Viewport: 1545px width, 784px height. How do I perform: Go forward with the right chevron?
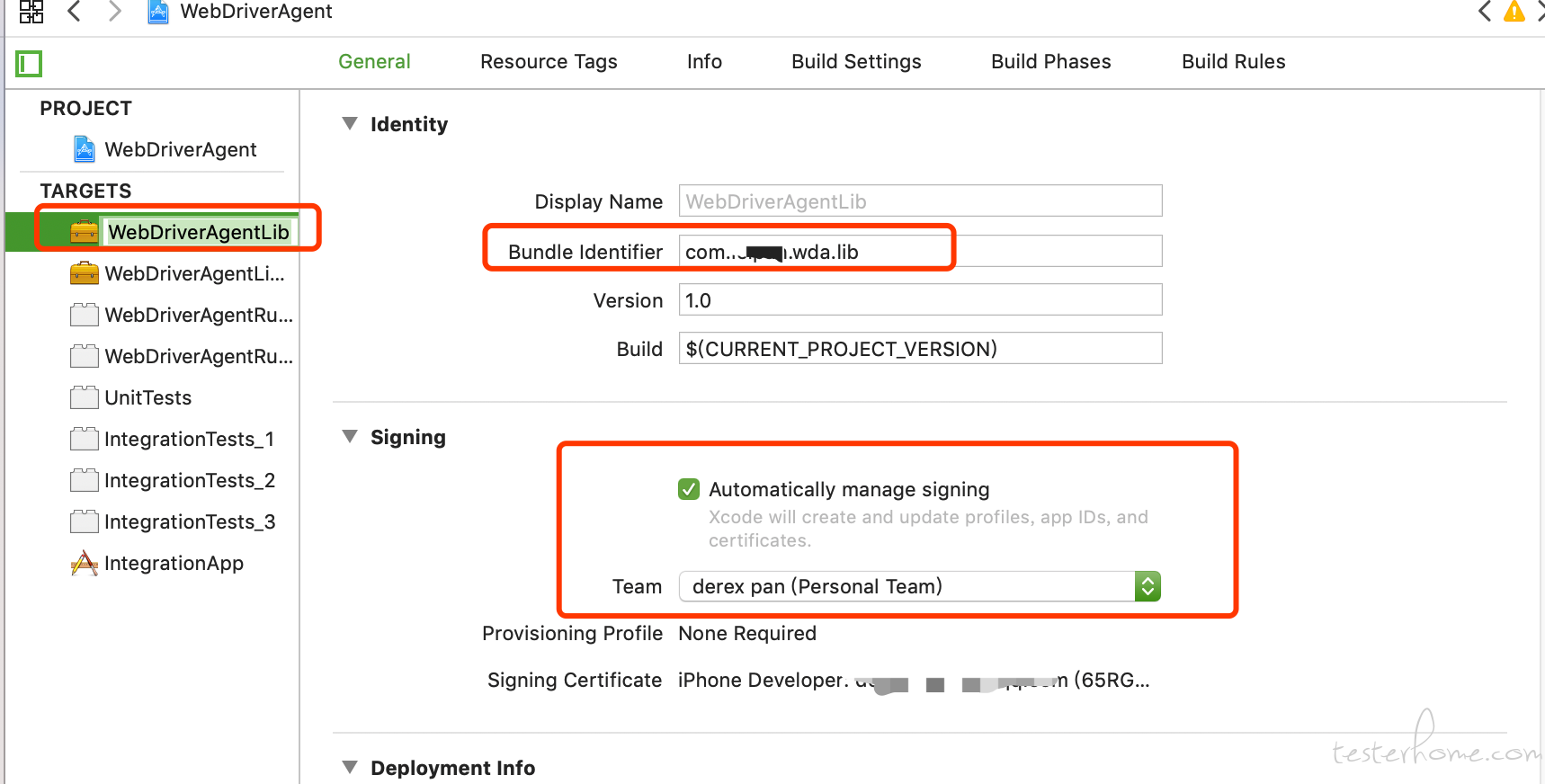tap(114, 11)
